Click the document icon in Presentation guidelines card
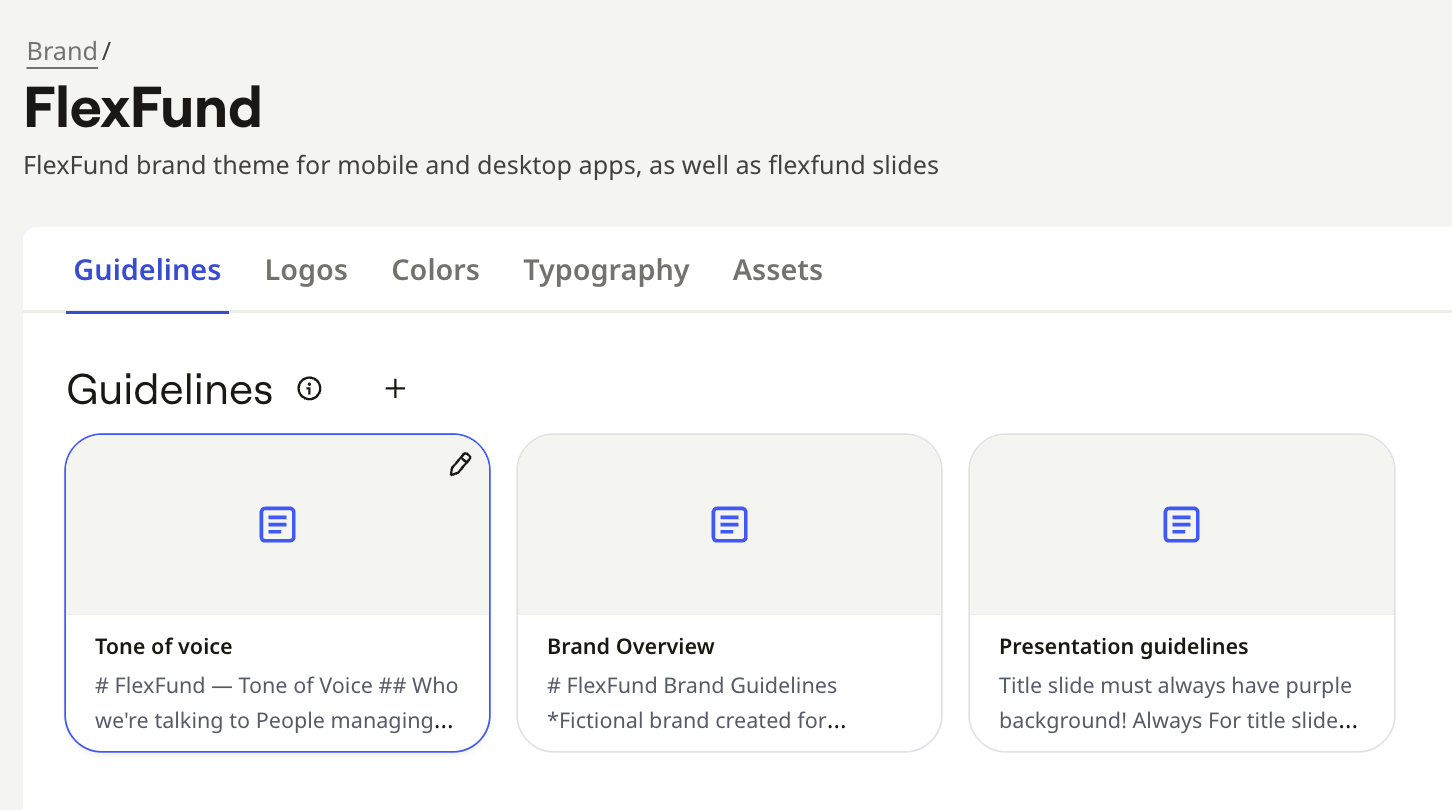 (x=1181, y=524)
